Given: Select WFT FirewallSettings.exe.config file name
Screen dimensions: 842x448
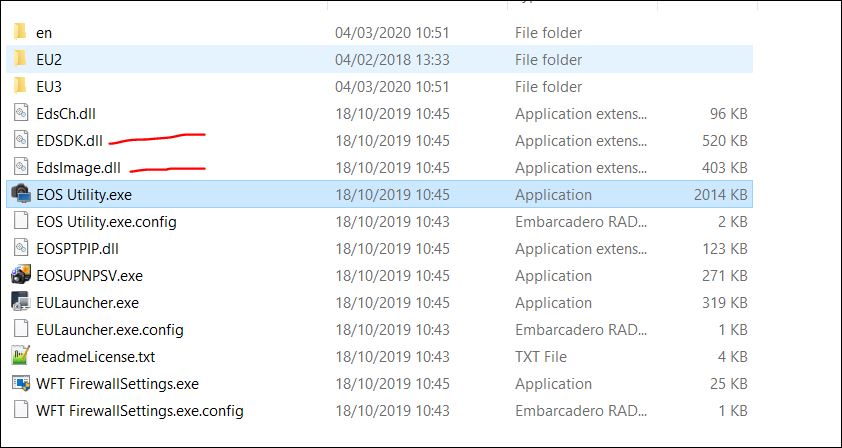Looking at the screenshot, I should tap(140, 410).
